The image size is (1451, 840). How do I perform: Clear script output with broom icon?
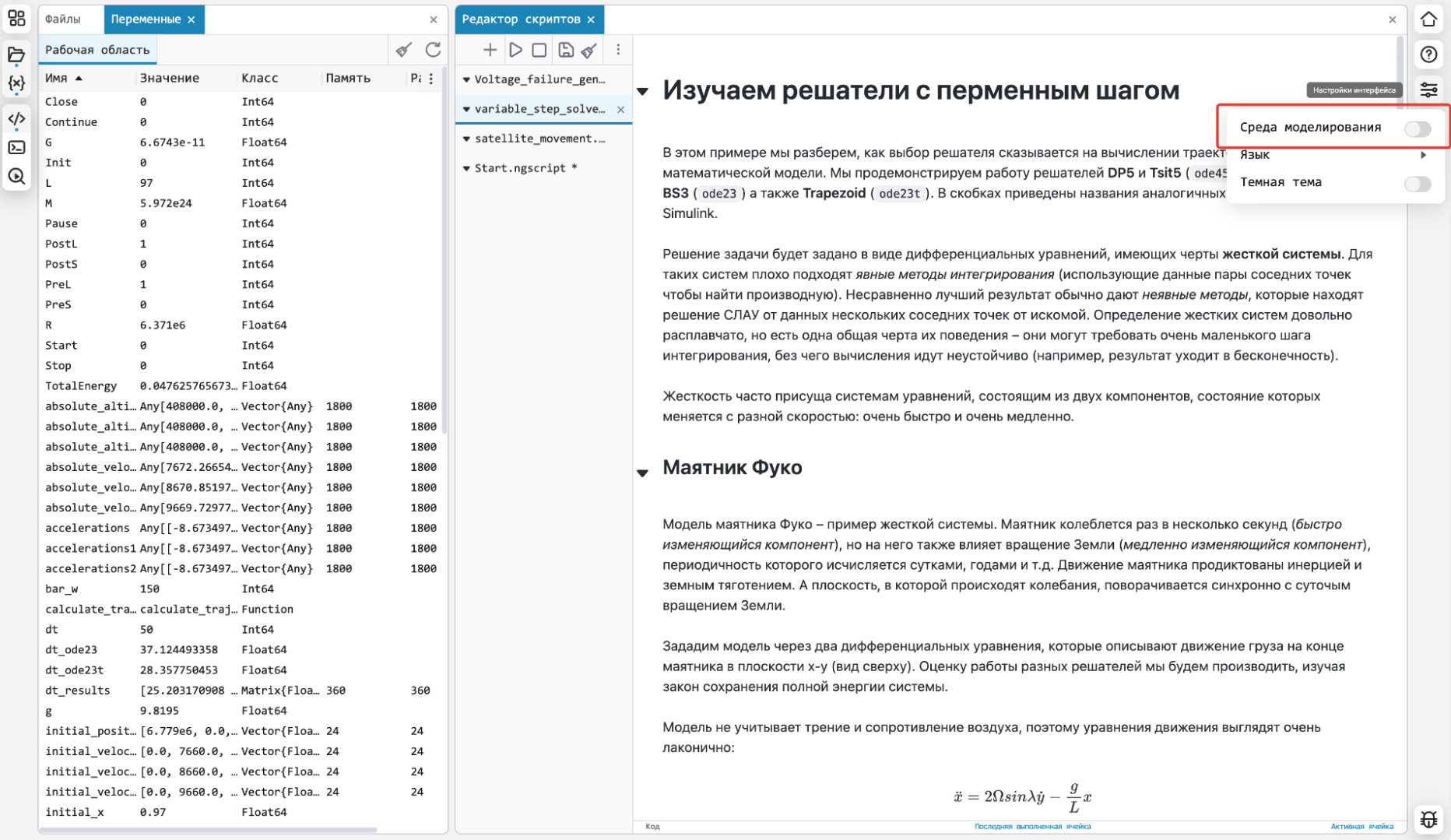589,50
